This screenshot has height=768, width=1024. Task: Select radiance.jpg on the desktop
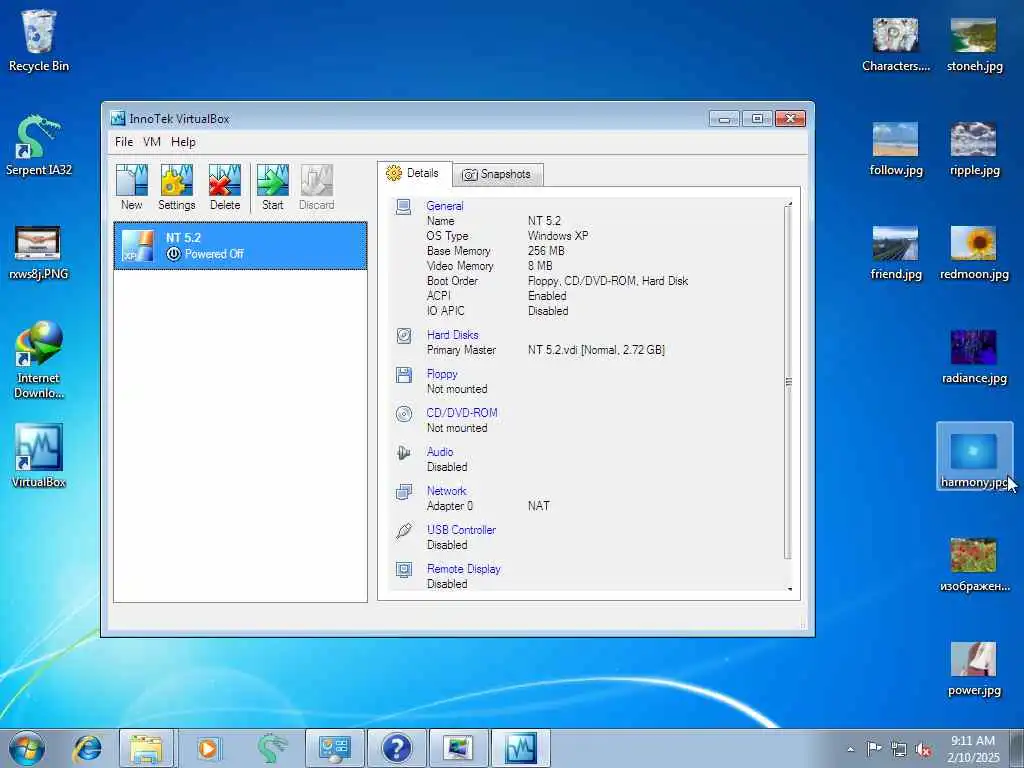point(974,357)
